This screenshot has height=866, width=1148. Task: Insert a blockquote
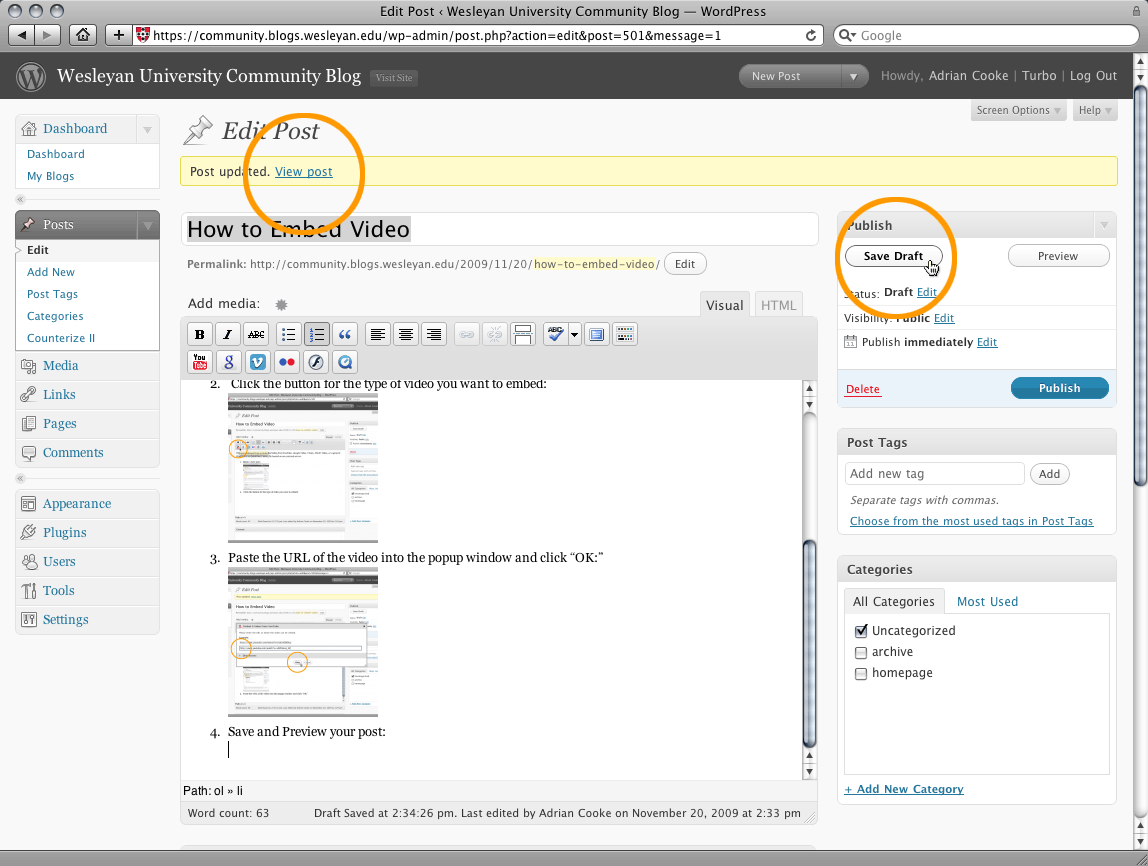[x=345, y=335]
